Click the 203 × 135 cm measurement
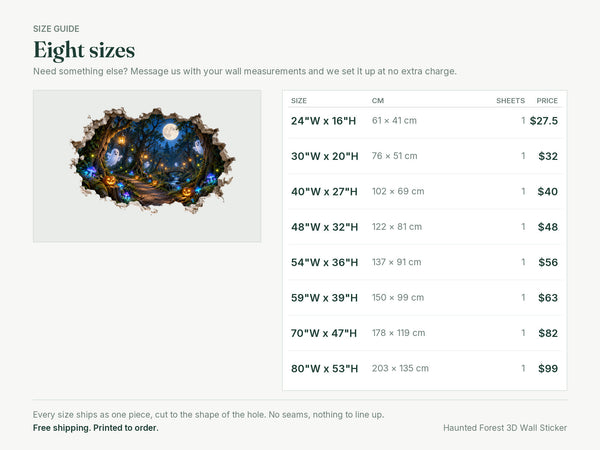 point(400,368)
